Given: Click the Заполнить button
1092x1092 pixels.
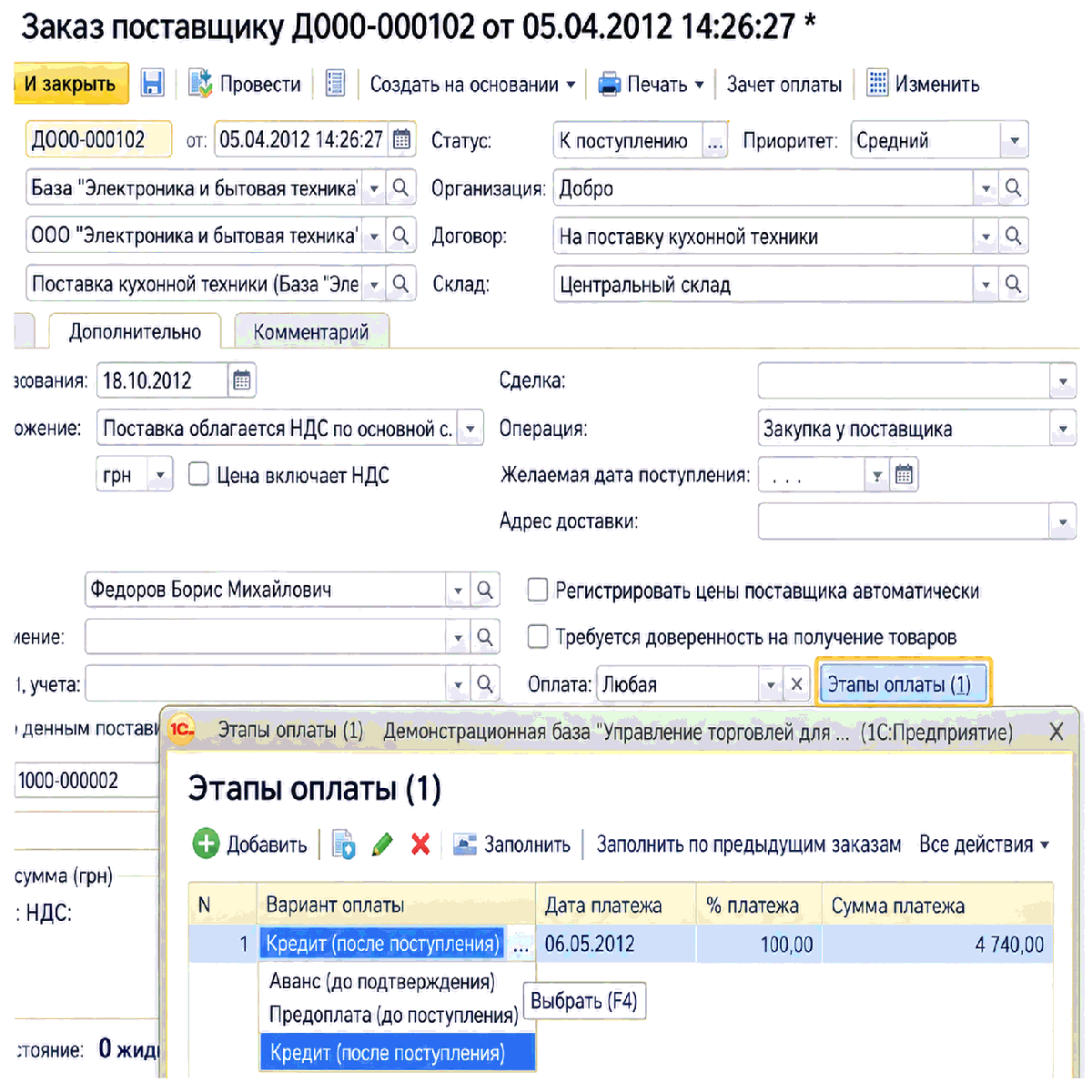Looking at the screenshot, I should [511, 844].
